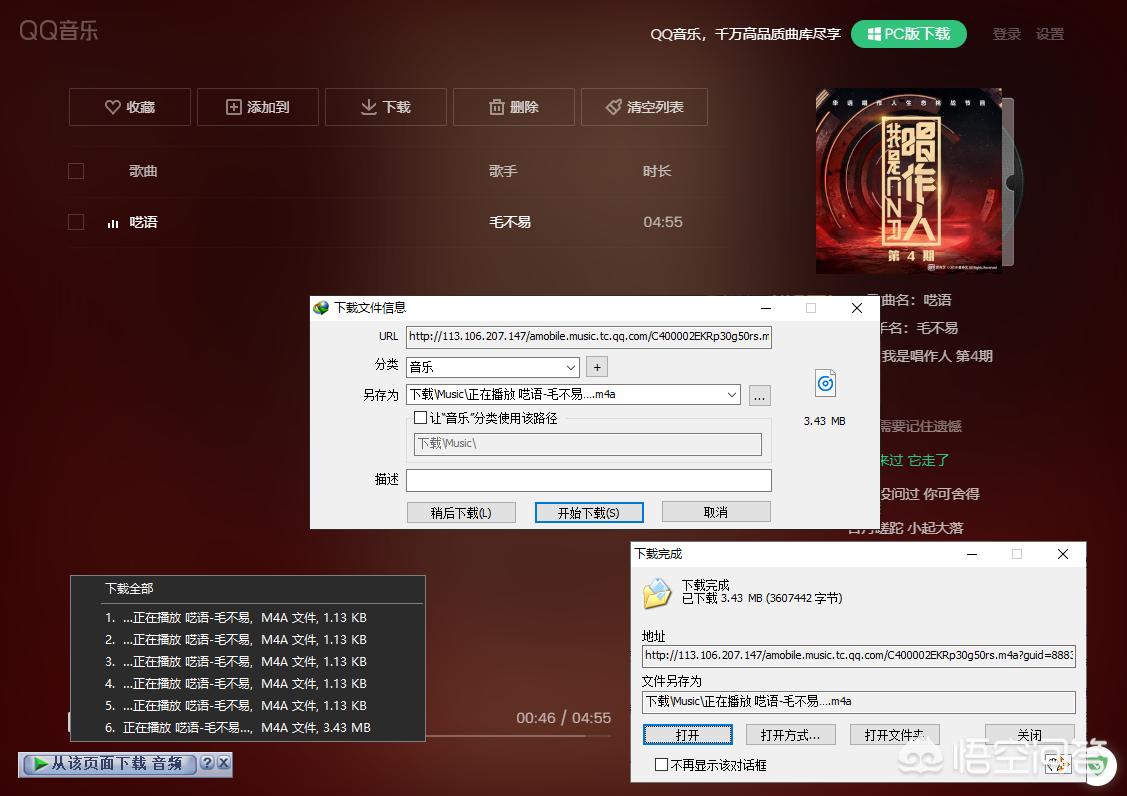The image size is (1127, 796).
Task: Tick the select-all checkbox beside 歌曲 header
Action: click(x=76, y=171)
